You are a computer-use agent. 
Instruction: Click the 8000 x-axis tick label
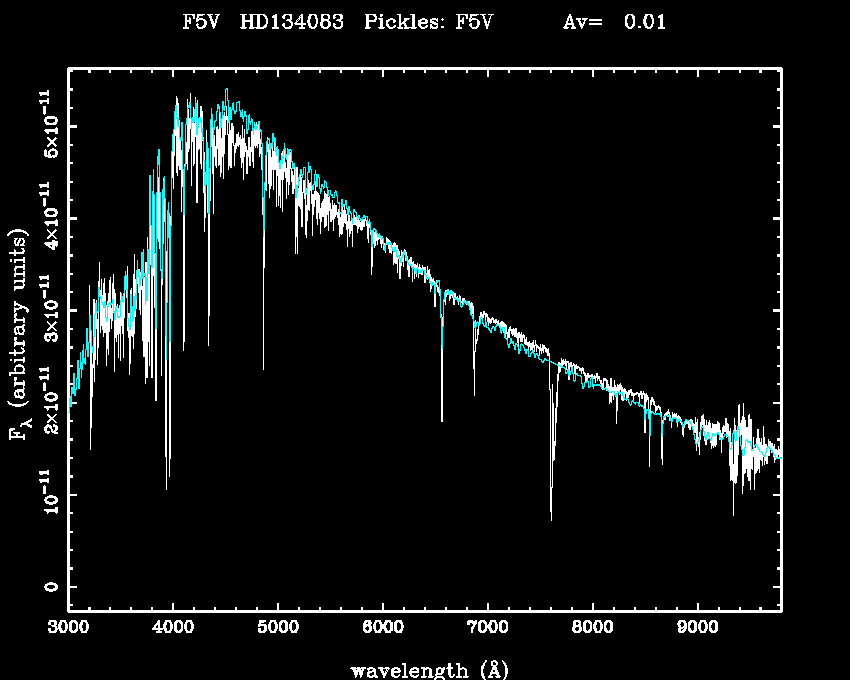tap(592, 628)
